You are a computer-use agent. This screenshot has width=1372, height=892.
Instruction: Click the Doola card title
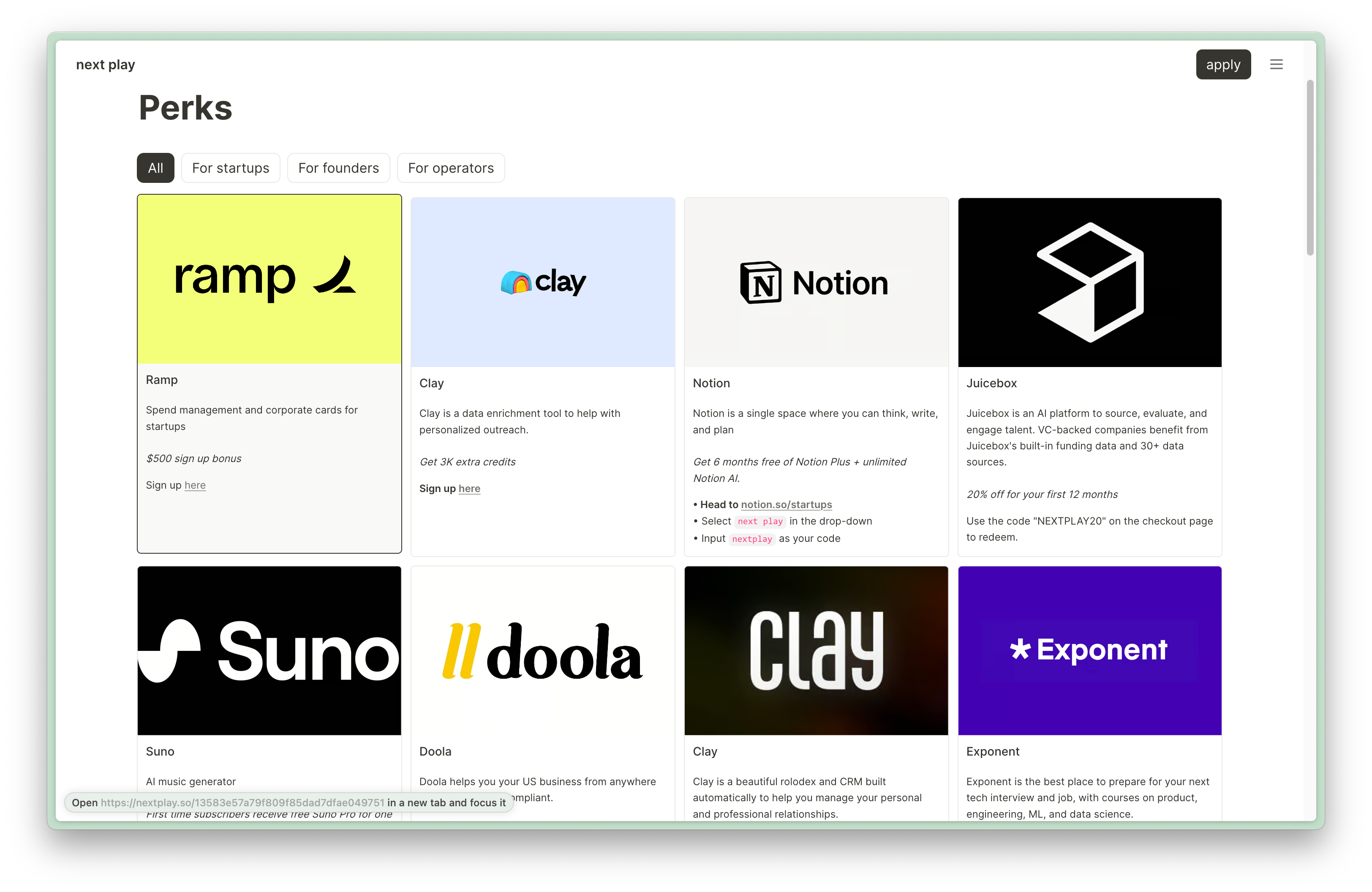(435, 751)
